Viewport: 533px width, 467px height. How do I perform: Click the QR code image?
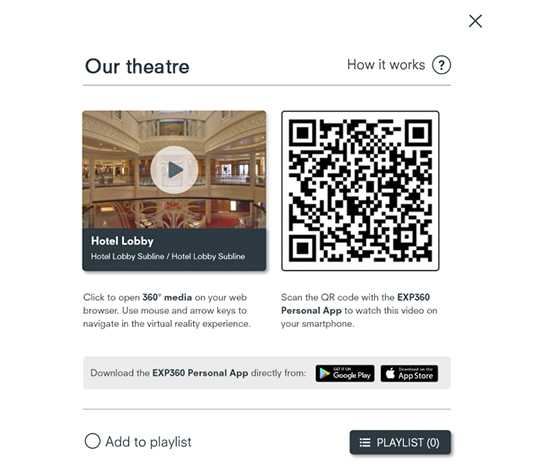(x=360, y=191)
